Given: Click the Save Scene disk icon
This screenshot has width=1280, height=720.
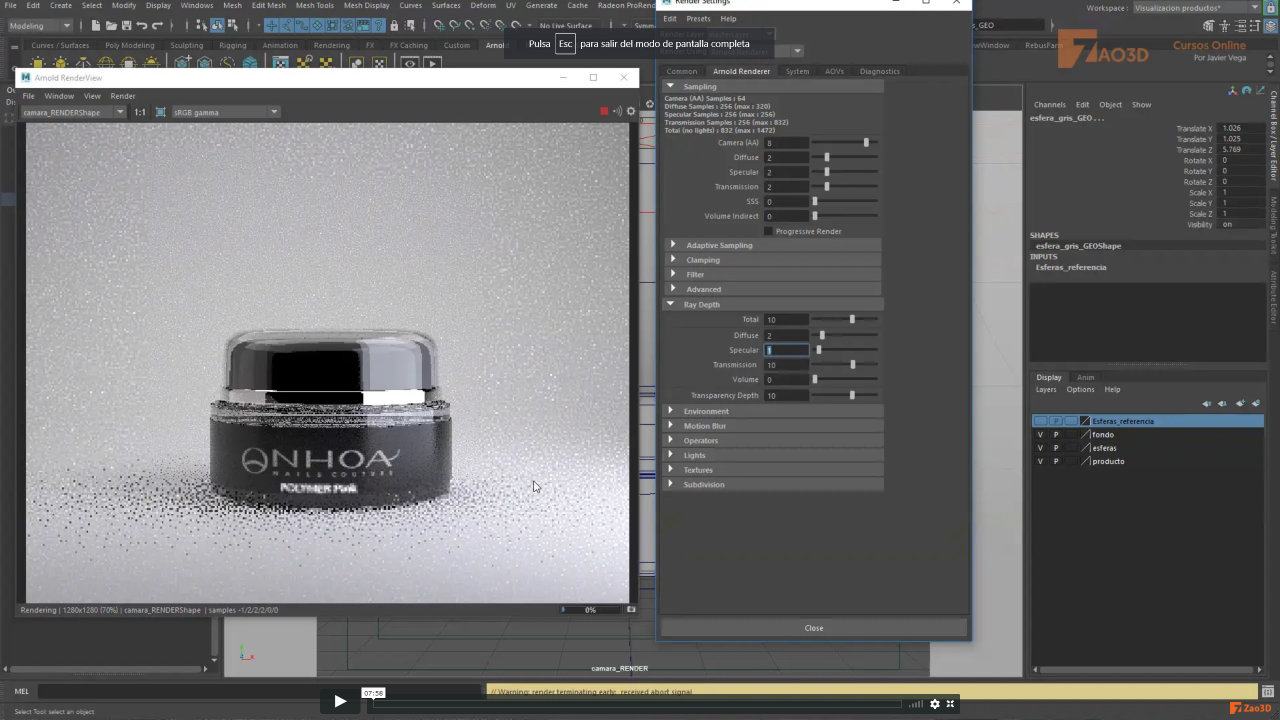Looking at the screenshot, I should click(125, 25).
